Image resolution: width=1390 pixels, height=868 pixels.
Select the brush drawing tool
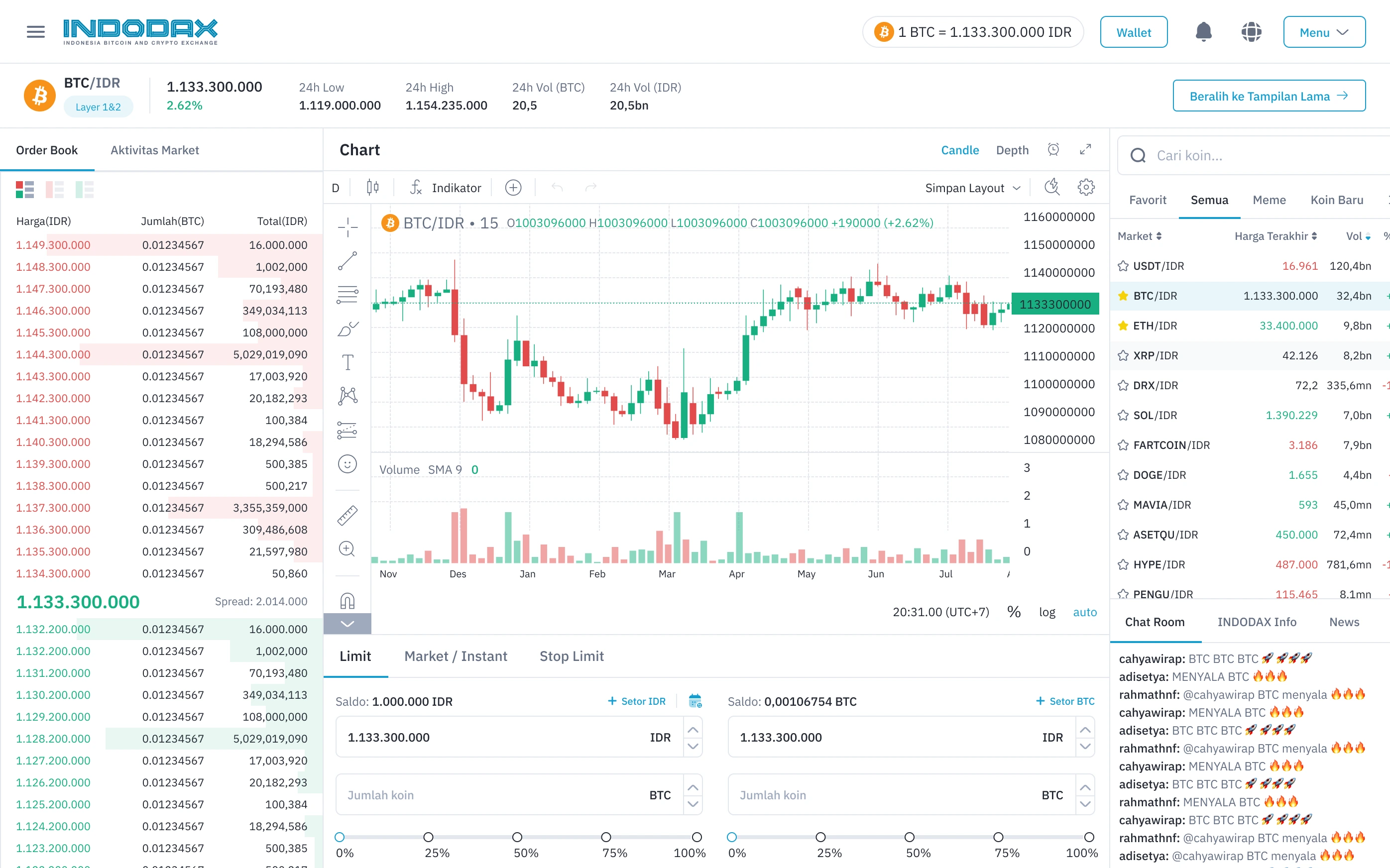[x=347, y=328]
